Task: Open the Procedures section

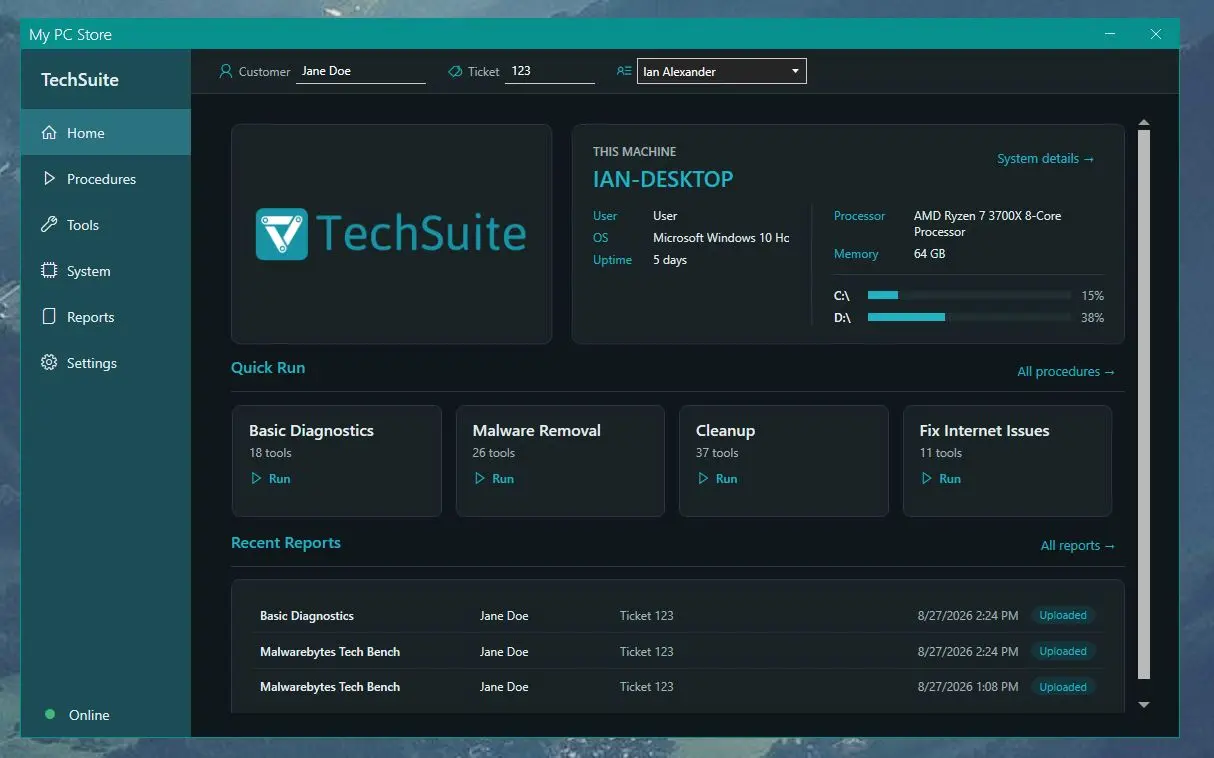Action: 106,179
